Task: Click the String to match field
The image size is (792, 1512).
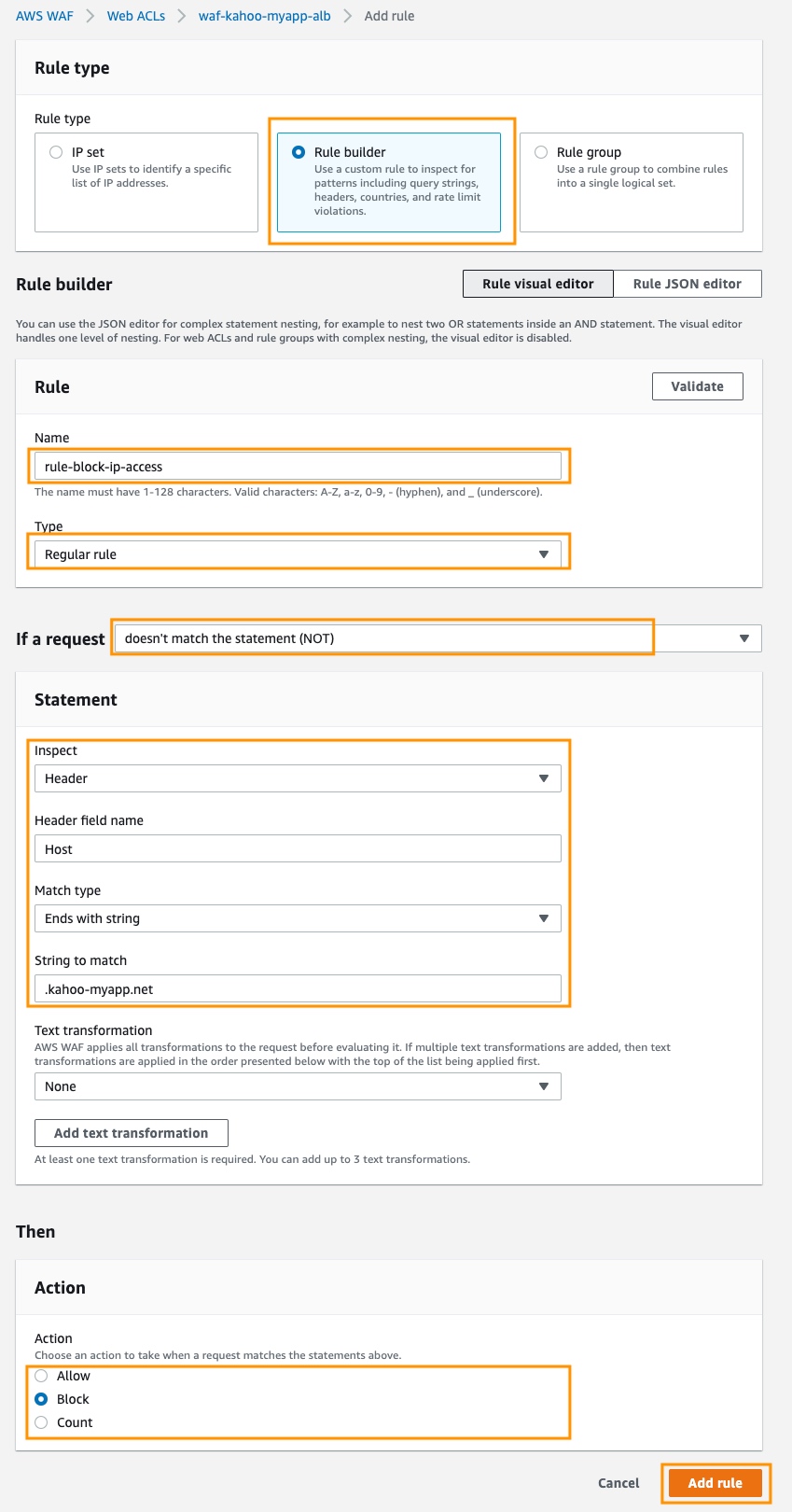Action: 298,989
